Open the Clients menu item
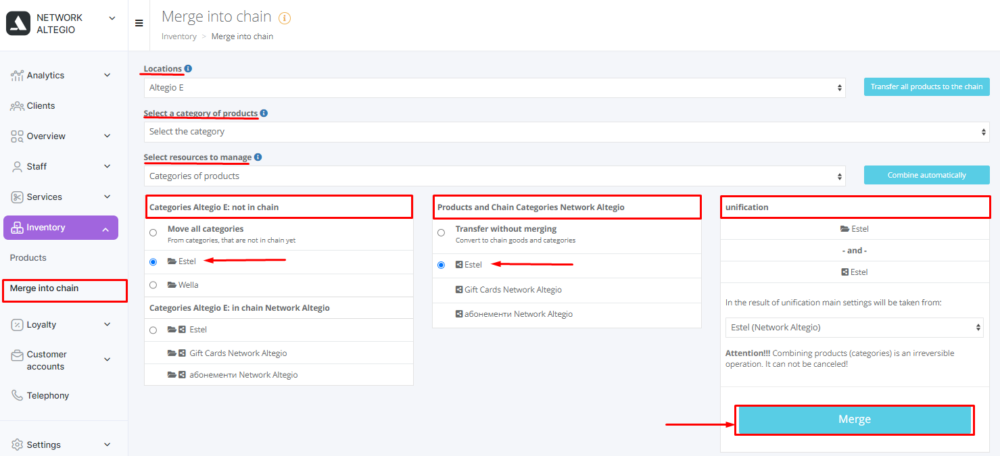Viewport: 1000px width, 456px height. (41, 106)
